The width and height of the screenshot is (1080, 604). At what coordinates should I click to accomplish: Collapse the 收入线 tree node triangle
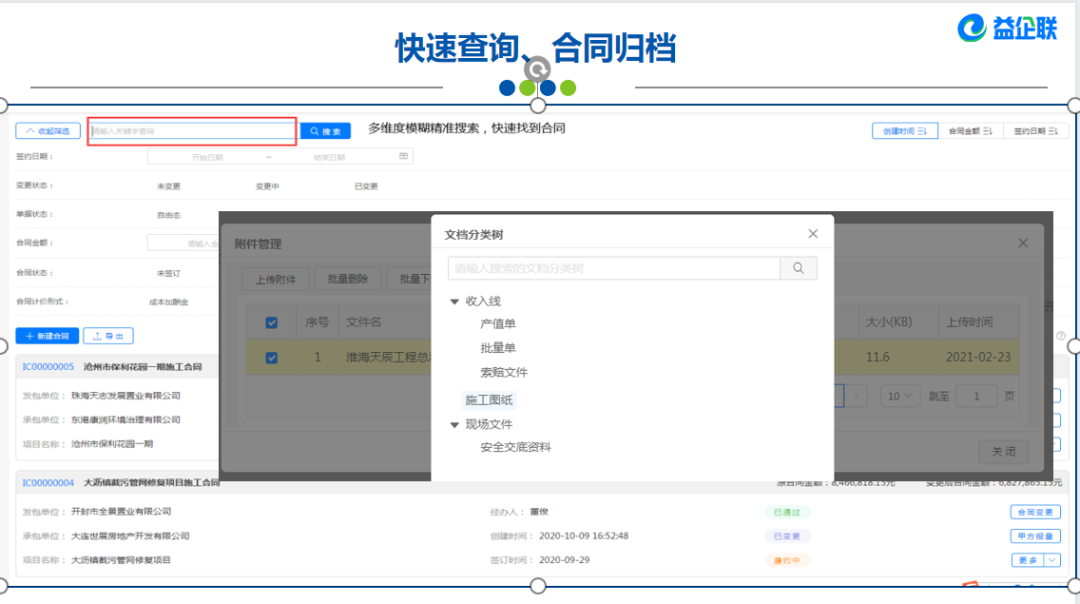455,302
